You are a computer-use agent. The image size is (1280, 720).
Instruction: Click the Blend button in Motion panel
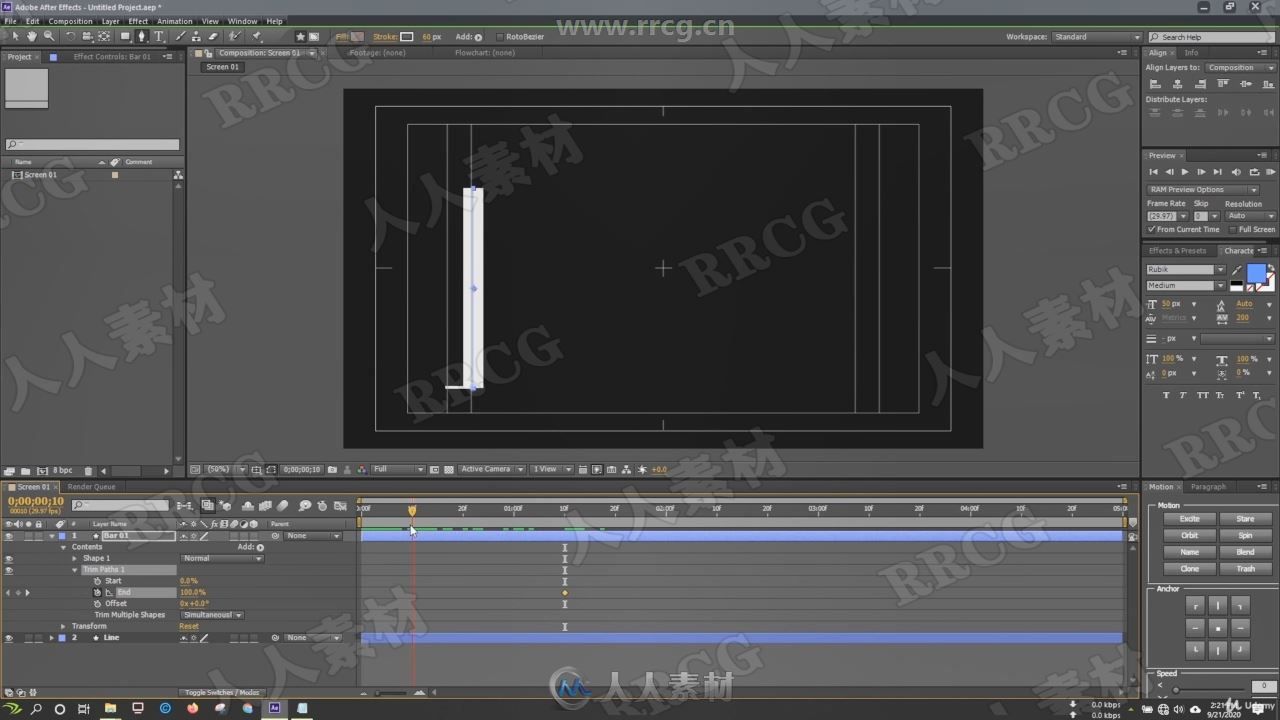pyautogui.click(x=1245, y=552)
